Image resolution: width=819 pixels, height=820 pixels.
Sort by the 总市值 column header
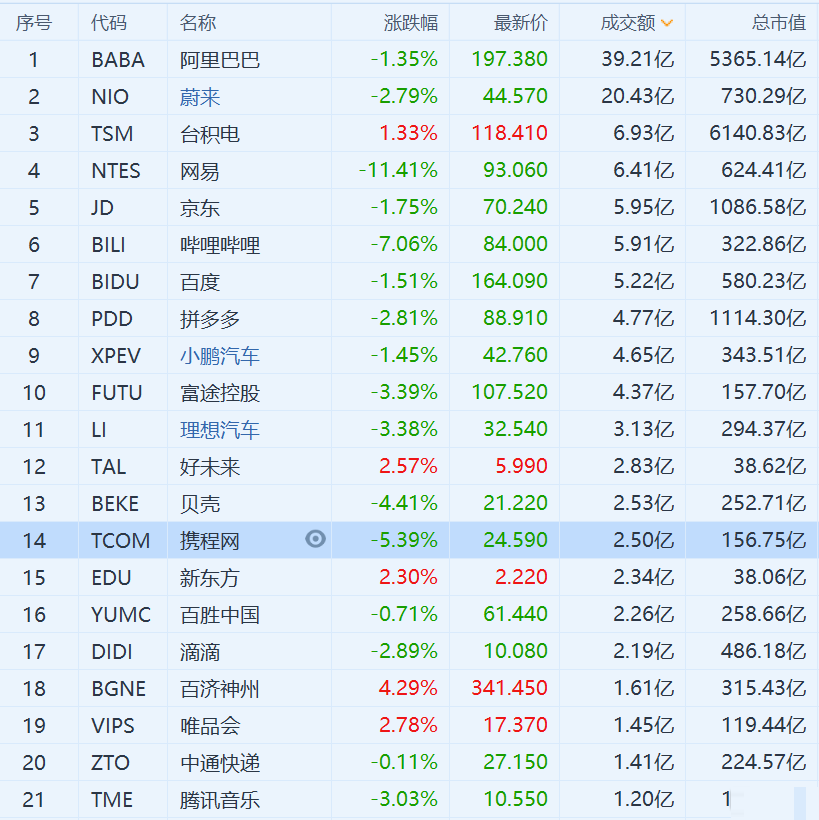[x=779, y=23]
